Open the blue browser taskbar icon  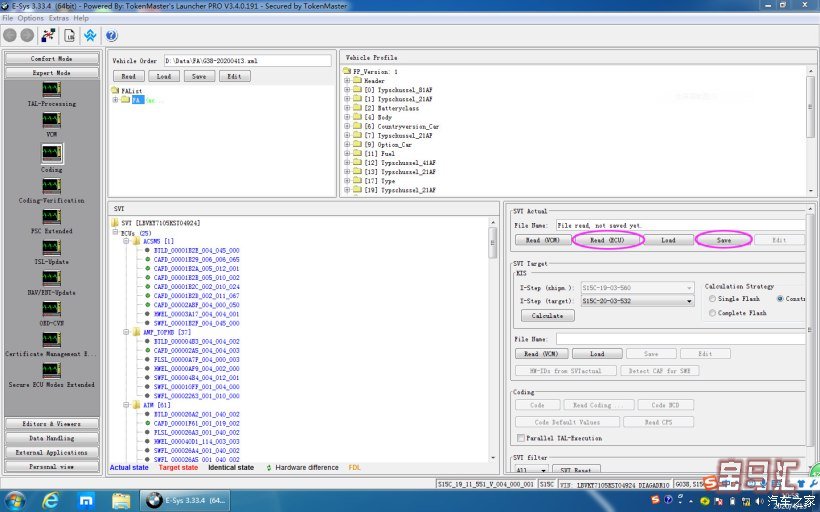(86, 501)
